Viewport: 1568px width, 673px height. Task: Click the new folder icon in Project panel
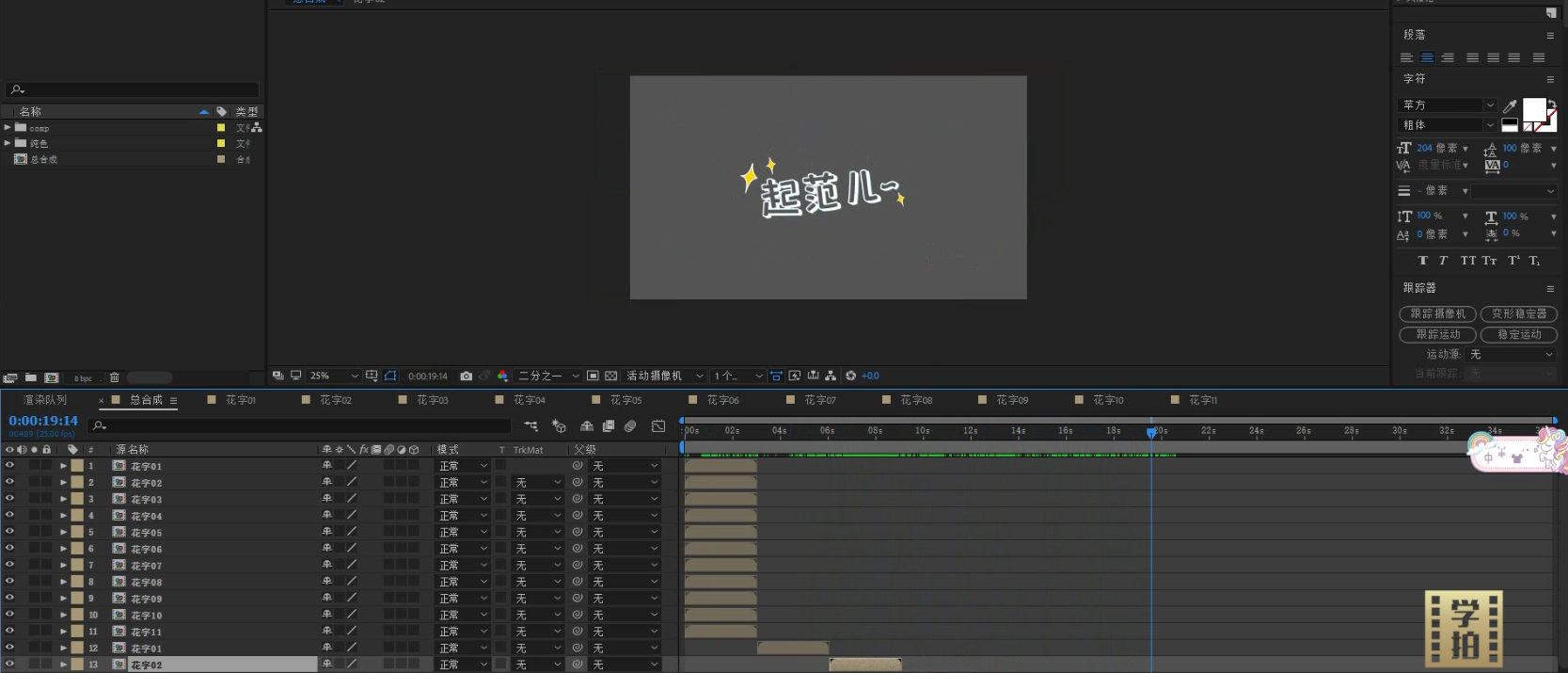click(31, 377)
